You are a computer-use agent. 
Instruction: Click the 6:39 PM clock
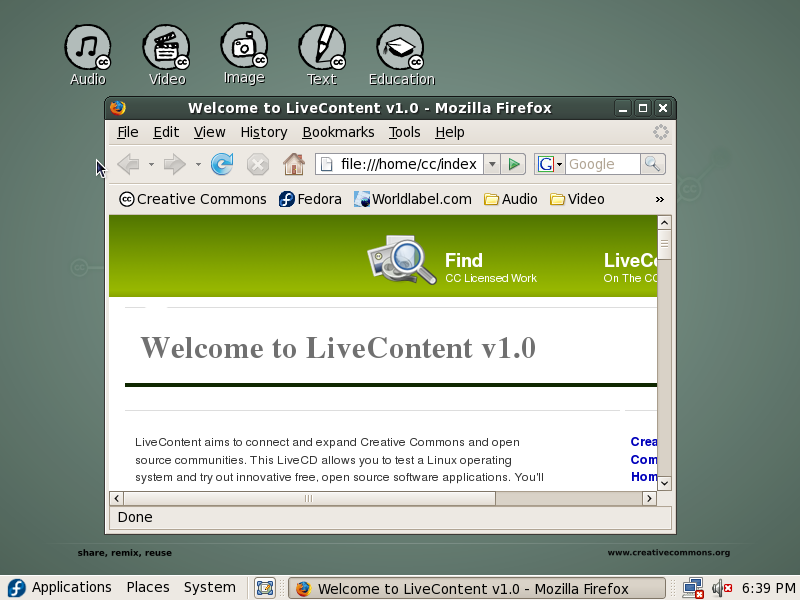(768, 588)
